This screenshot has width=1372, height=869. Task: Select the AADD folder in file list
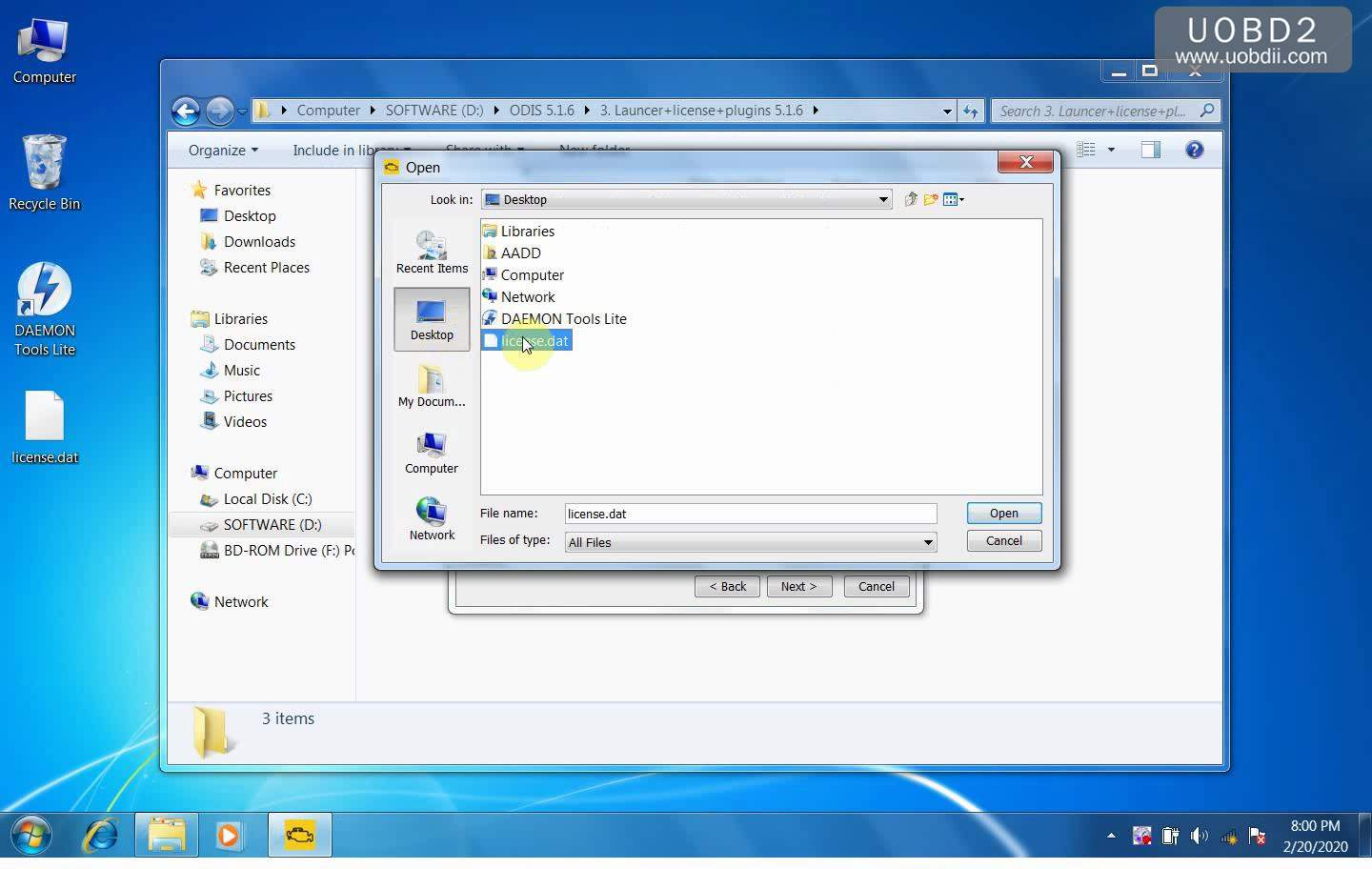520,253
